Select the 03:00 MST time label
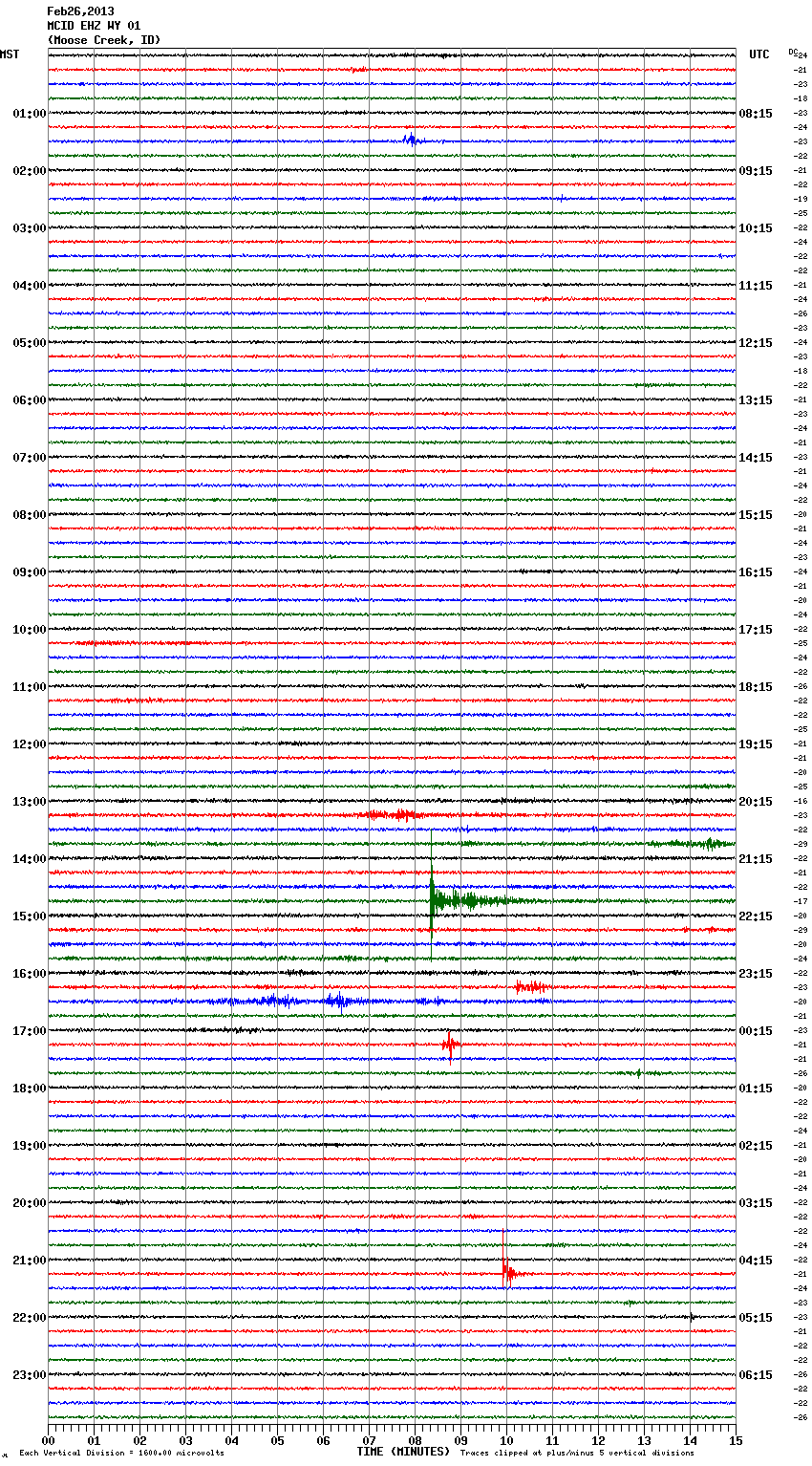The width and height of the screenshot is (812, 1466). [x=30, y=228]
